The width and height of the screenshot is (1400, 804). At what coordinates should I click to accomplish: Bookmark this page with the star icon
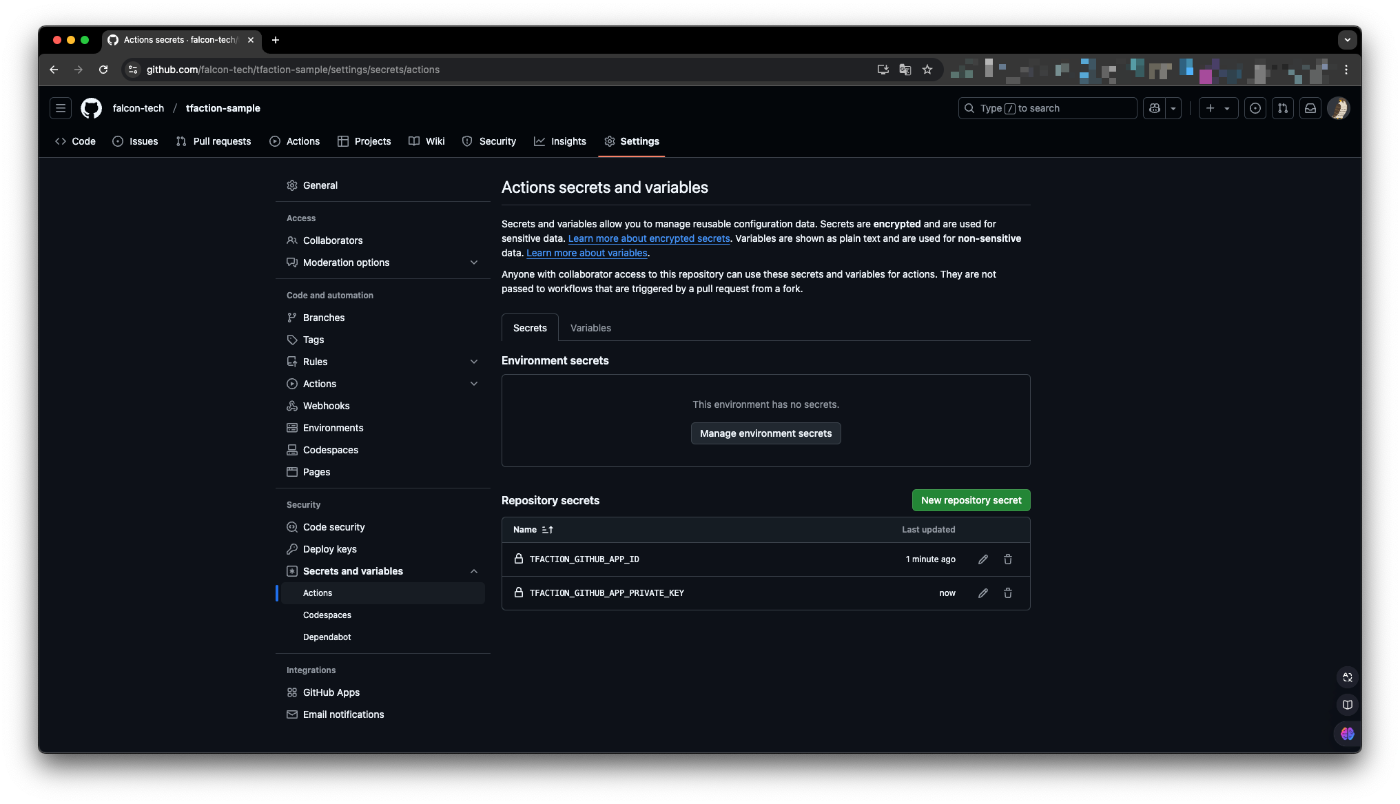(x=927, y=70)
